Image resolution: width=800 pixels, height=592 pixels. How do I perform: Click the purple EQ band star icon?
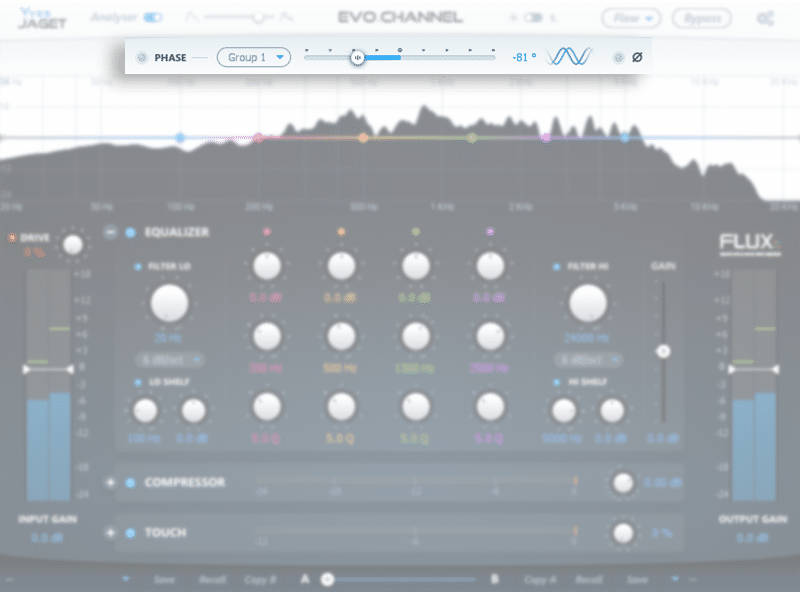pos(490,232)
